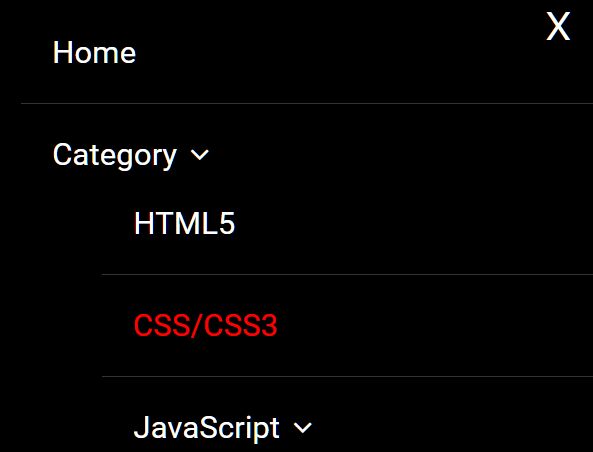Select the HTML5 submenu entry
This screenshot has height=452, width=593.
point(185,223)
